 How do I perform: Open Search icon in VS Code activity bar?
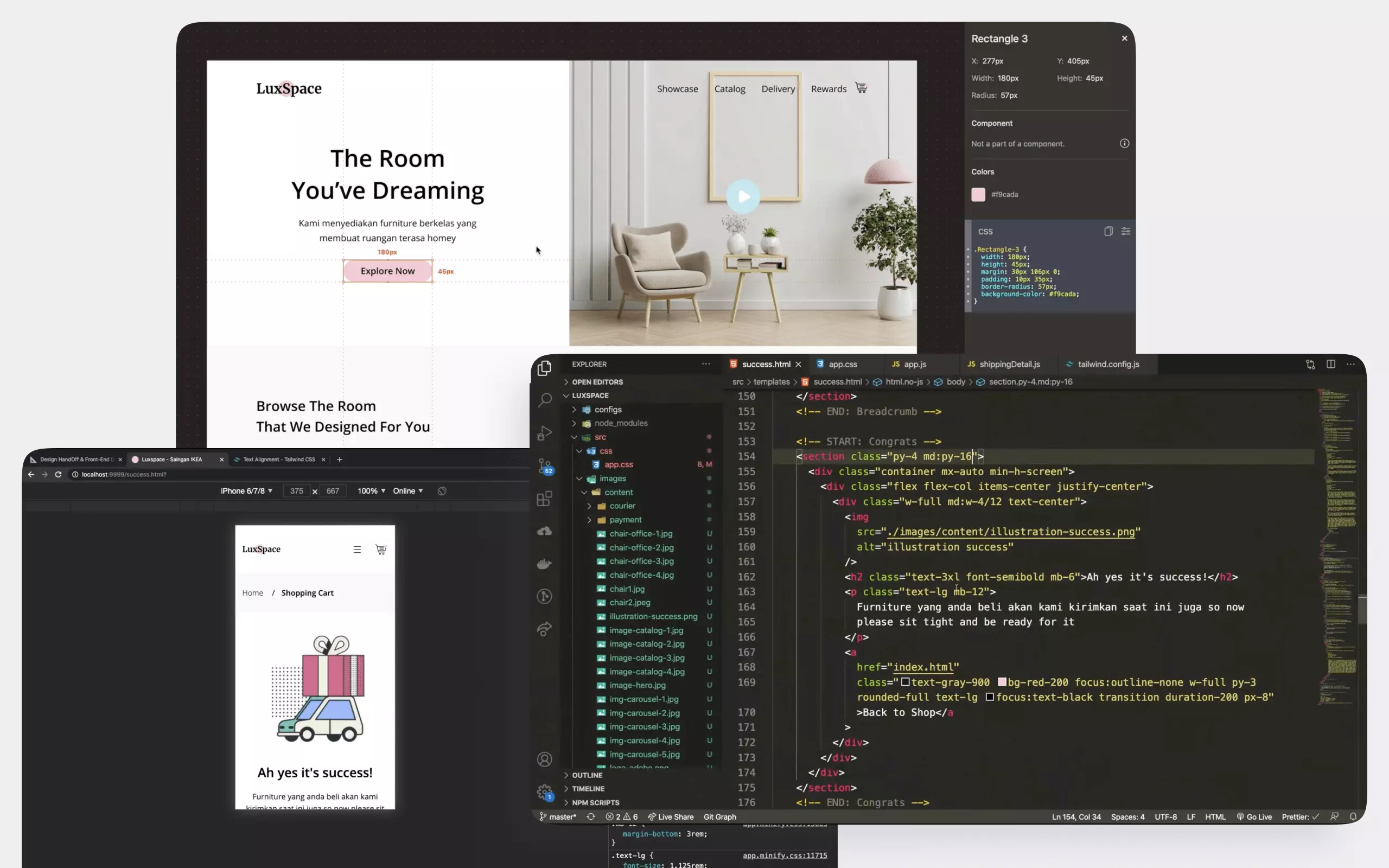tap(544, 400)
